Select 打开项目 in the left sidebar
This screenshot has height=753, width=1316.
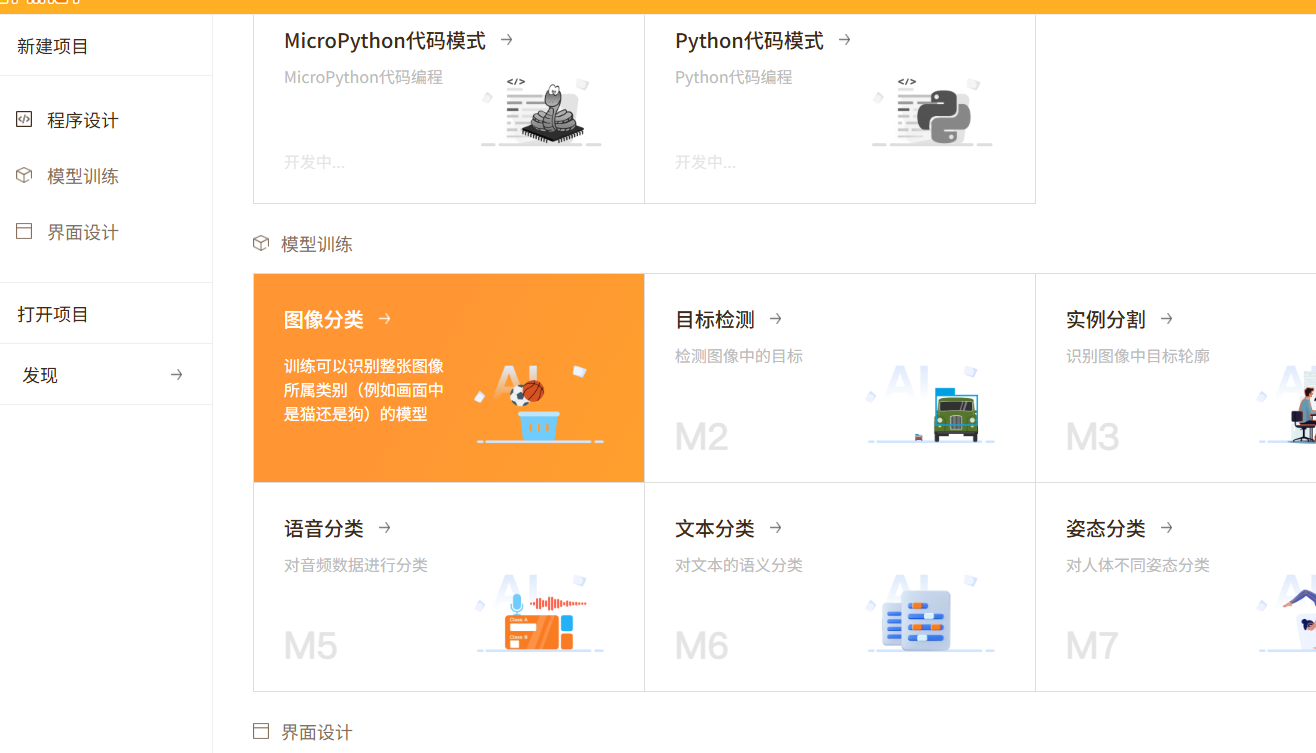point(53,314)
